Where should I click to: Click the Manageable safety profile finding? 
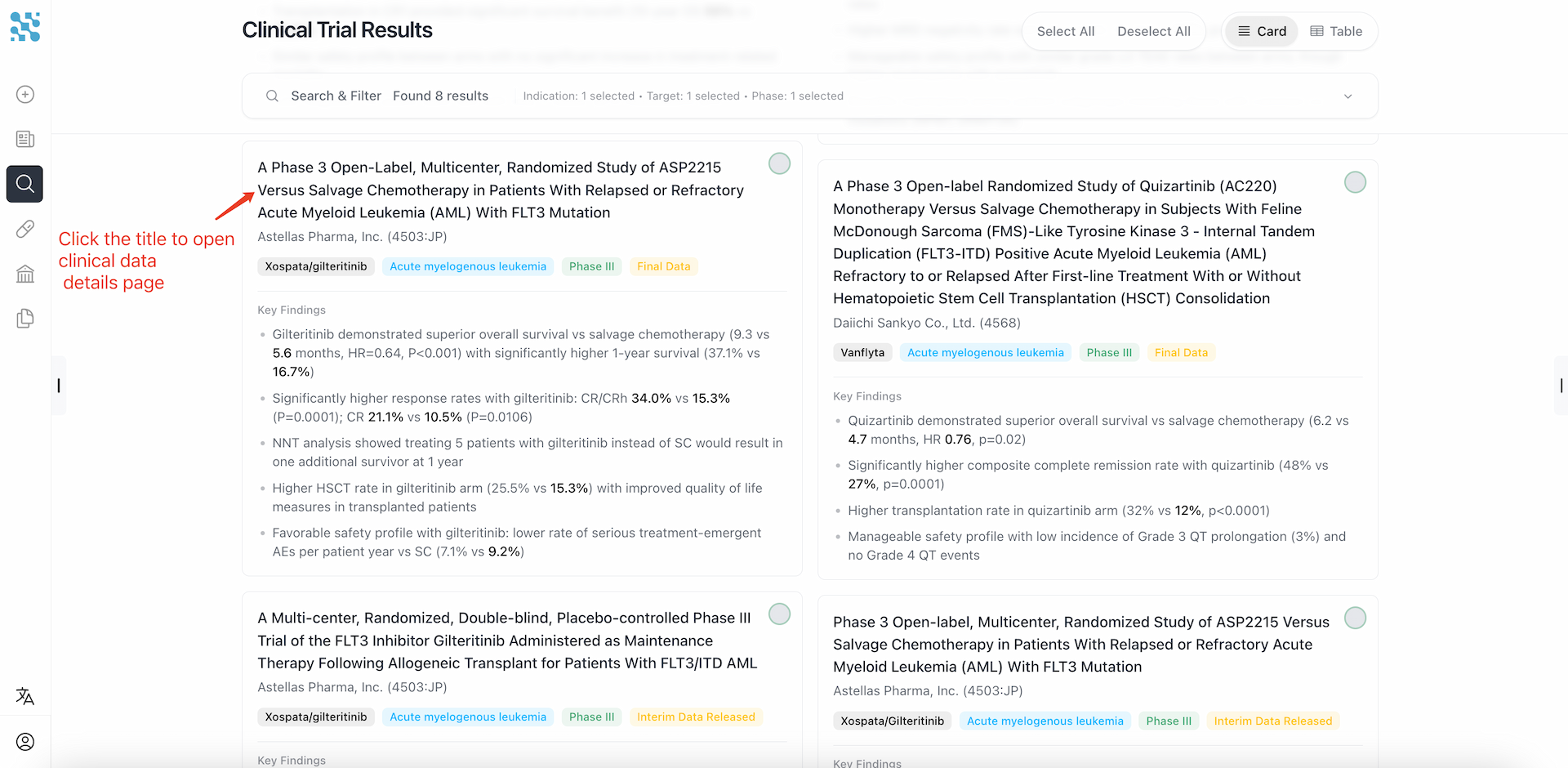click(1097, 546)
